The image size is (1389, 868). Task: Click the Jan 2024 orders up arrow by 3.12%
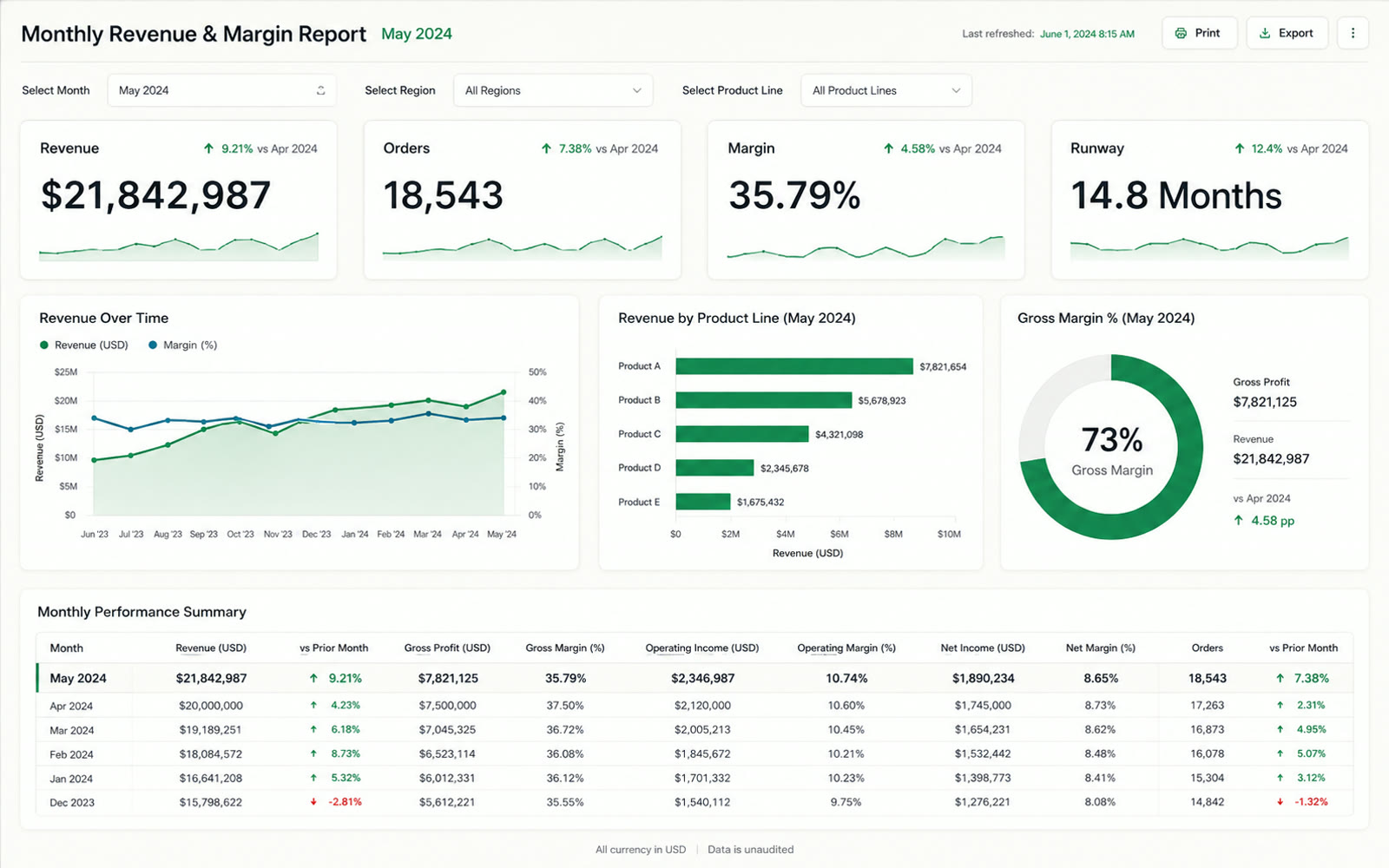pos(1280,778)
